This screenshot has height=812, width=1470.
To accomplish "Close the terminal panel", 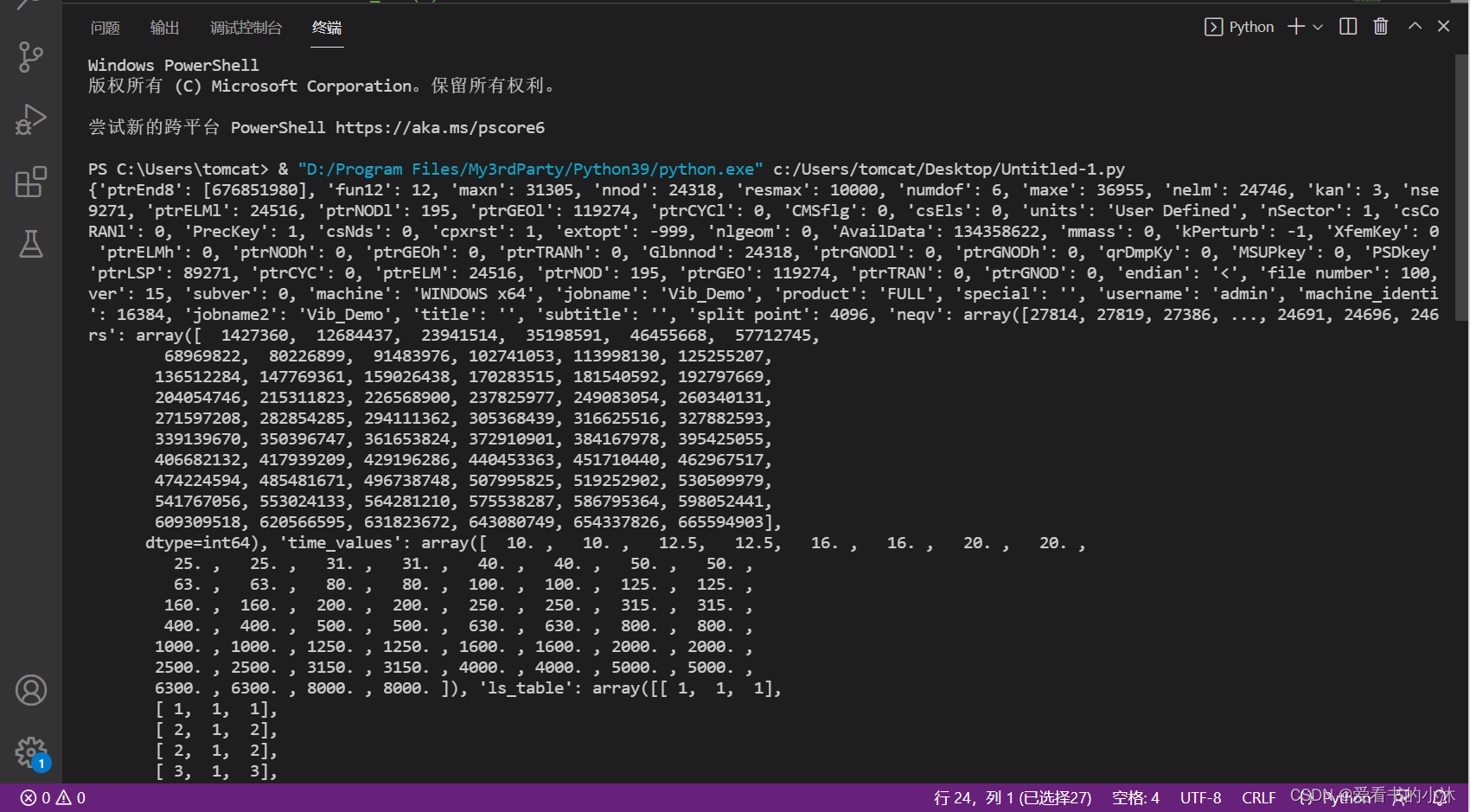I will click(x=1443, y=27).
